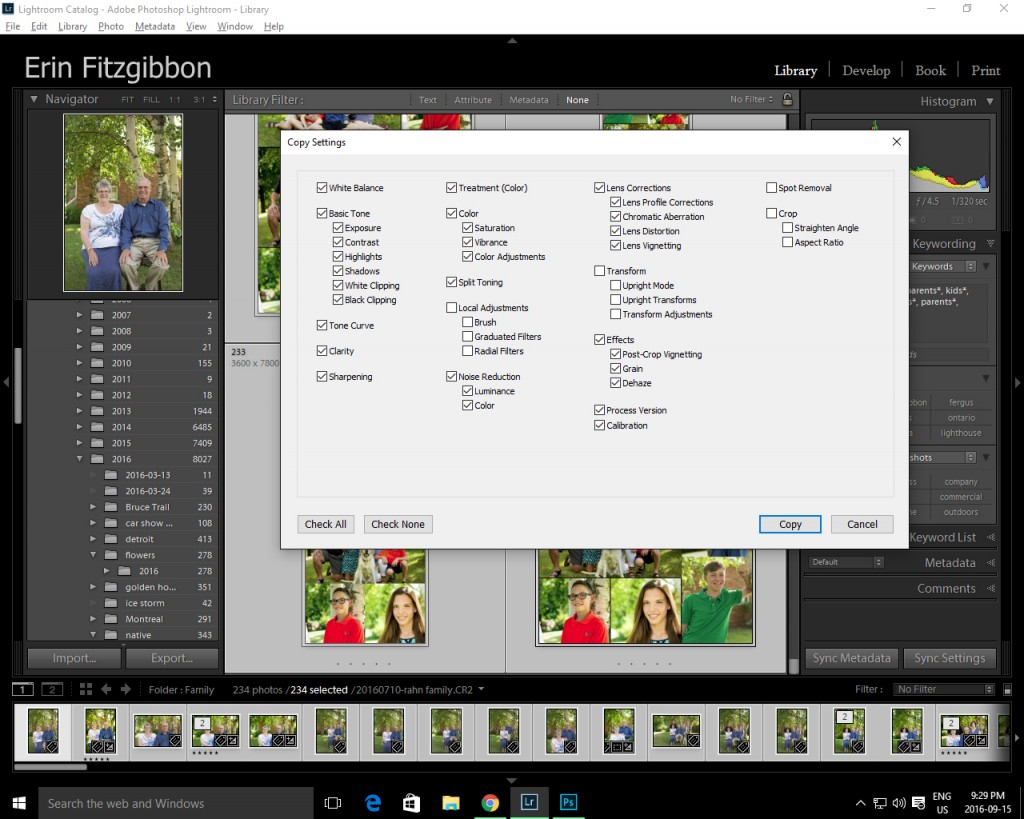Click the Copy button
This screenshot has width=1024, height=819.
tap(790, 524)
